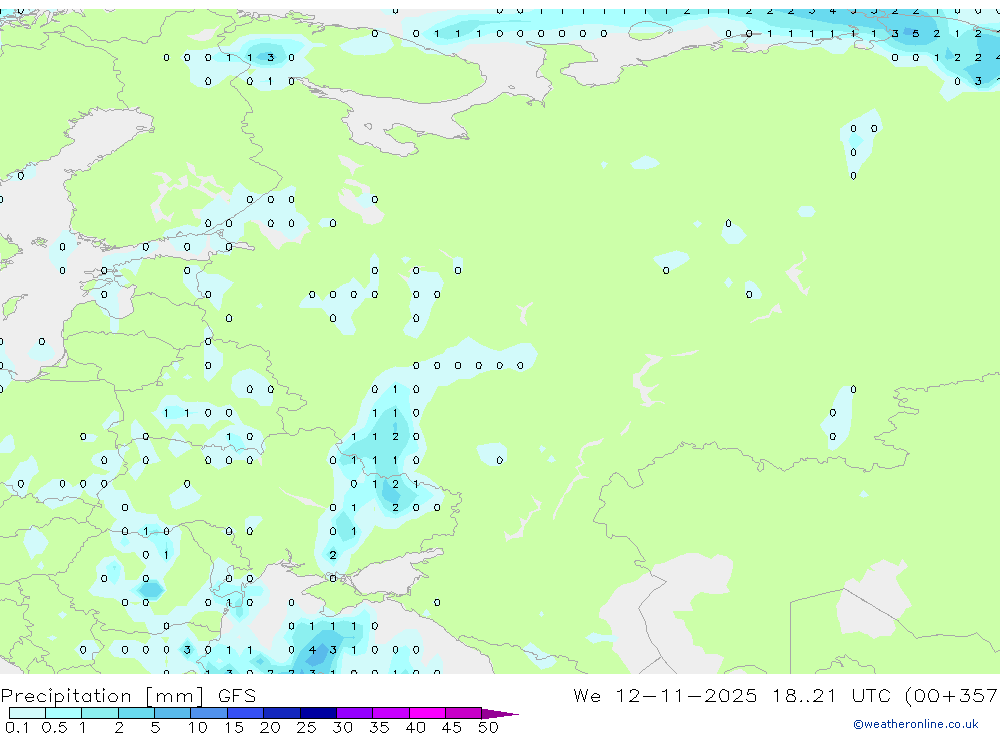Viewport: 1000px width, 733px height.
Task: Select the 35 to 40 mm legend swatch
Action: tap(391, 713)
